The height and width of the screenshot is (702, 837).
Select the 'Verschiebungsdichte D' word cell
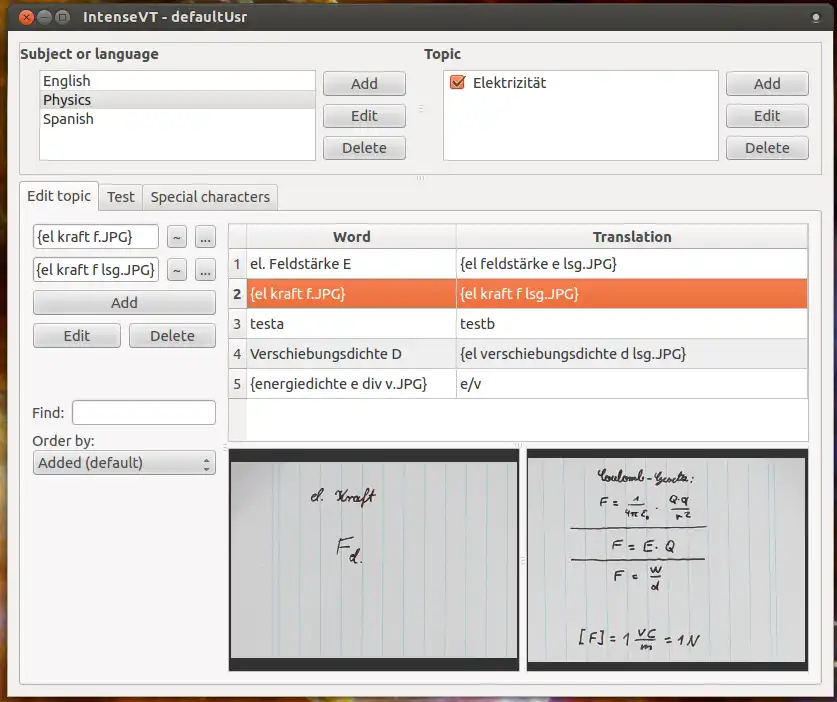coord(351,353)
